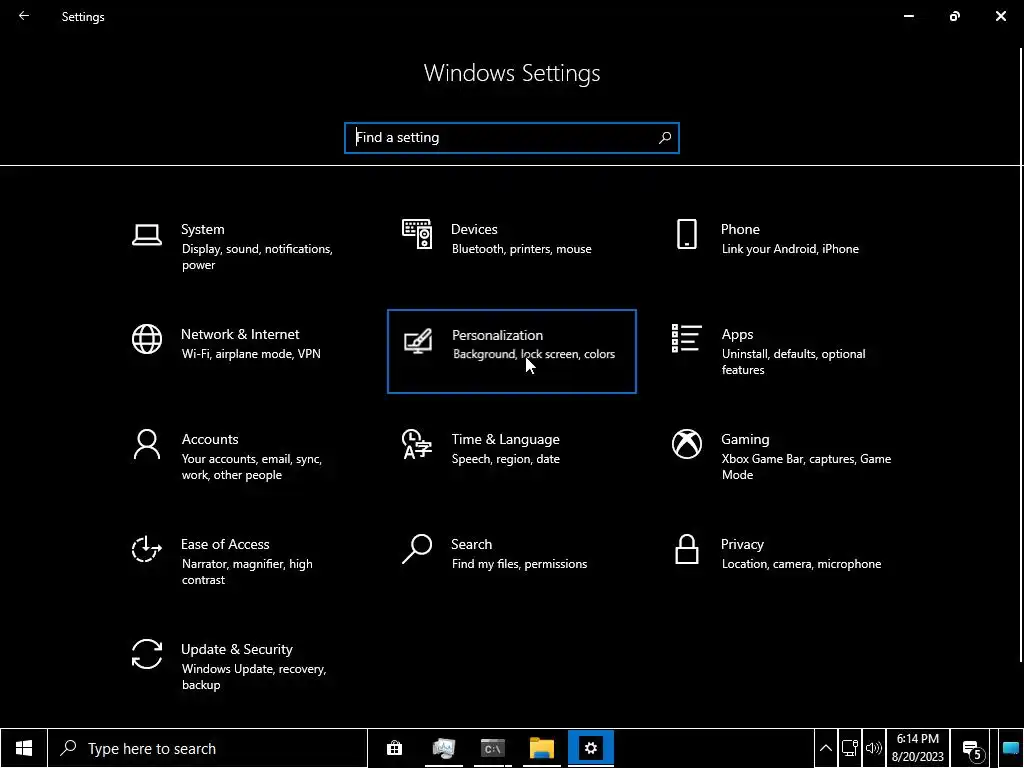Select the Gaming heading text

pyautogui.click(x=745, y=440)
